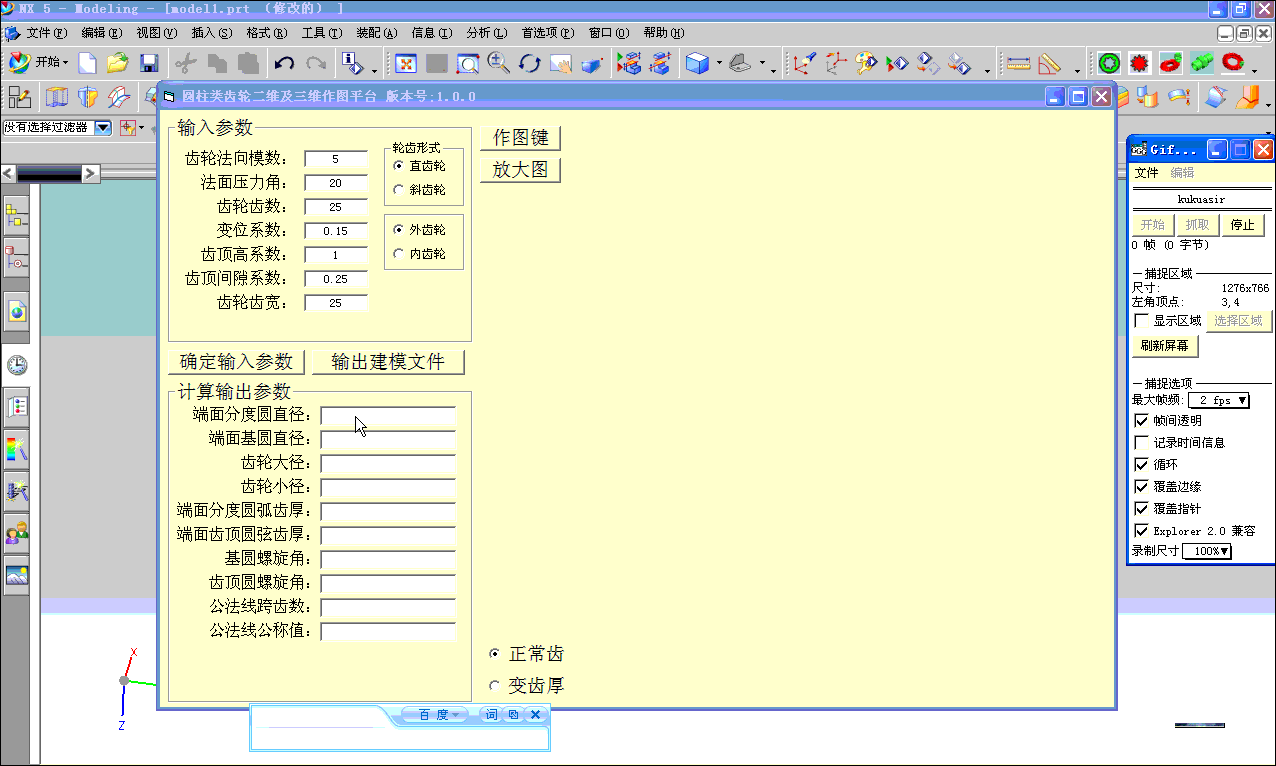
Task: Click the red spur gear icon
Action: [x=1138, y=63]
